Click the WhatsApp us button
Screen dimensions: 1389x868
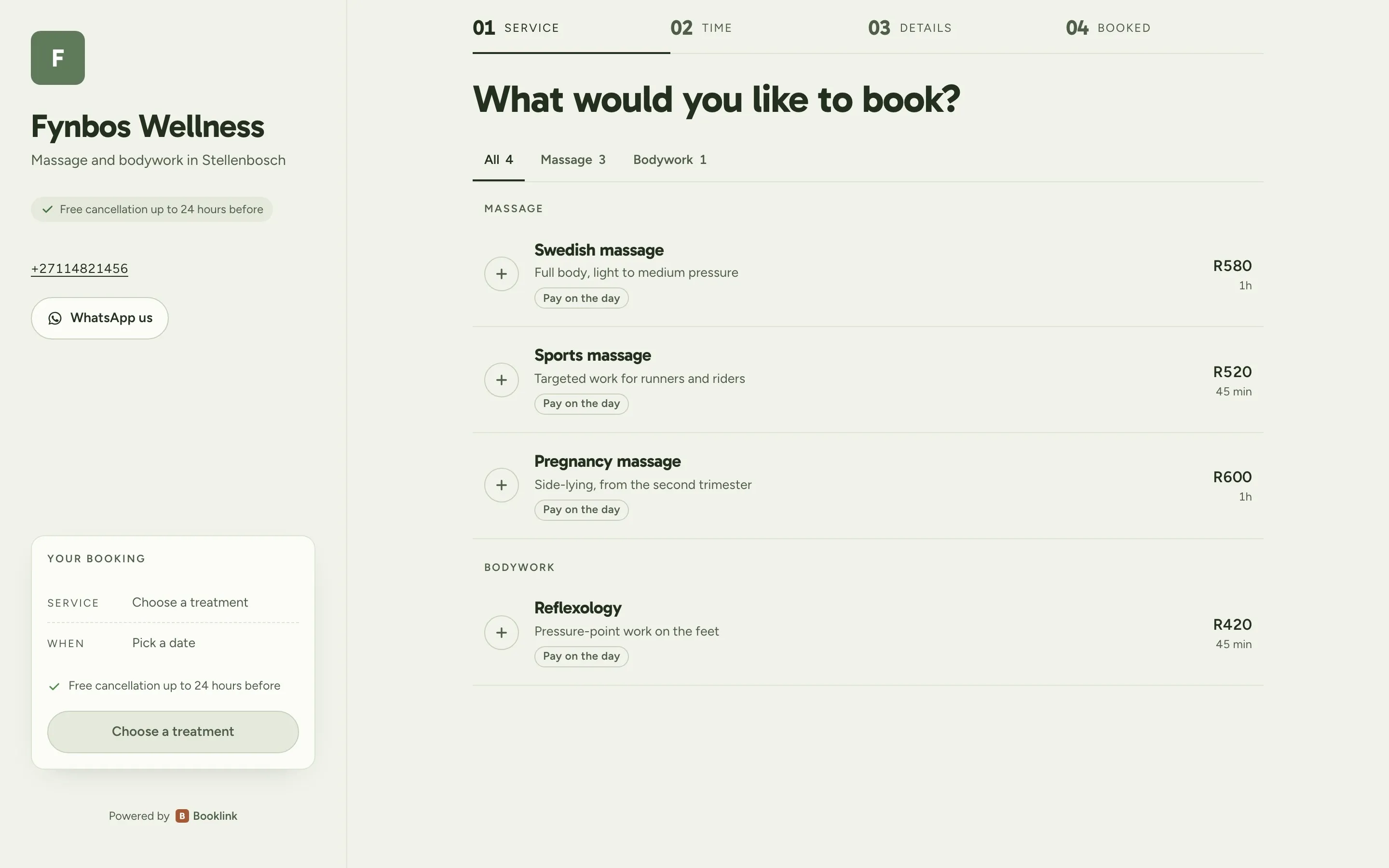[x=100, y=318]
